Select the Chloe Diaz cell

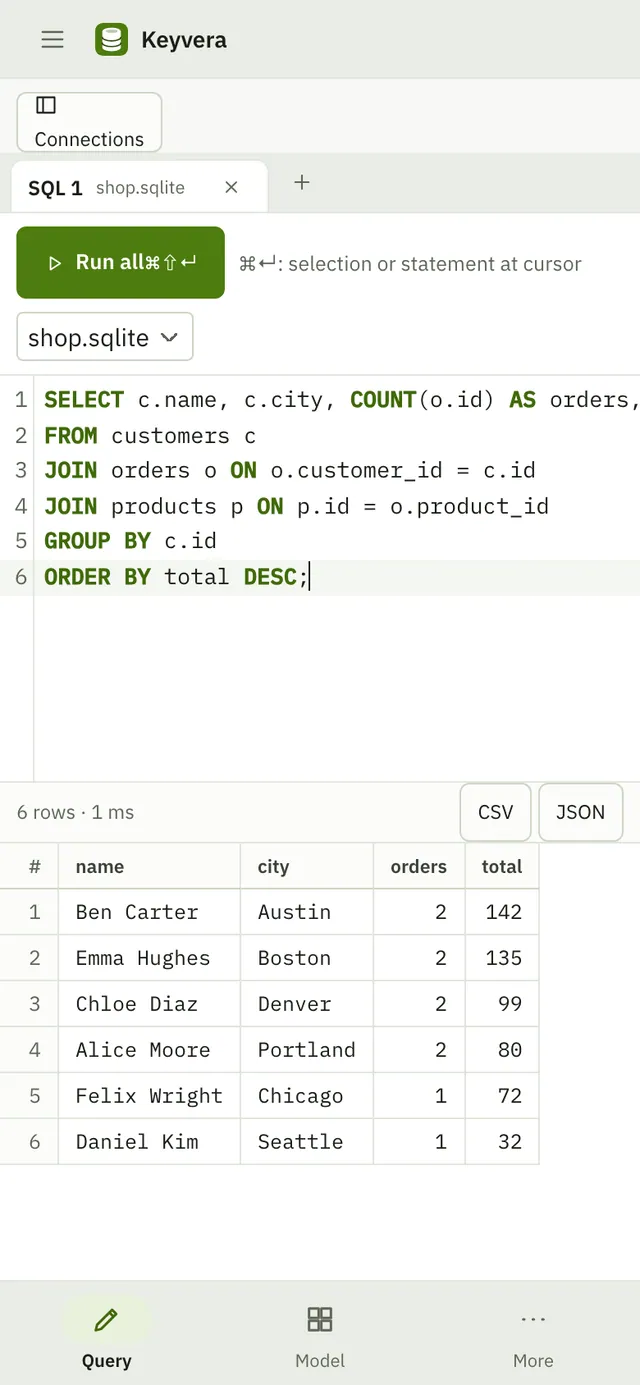[150, 1004]
